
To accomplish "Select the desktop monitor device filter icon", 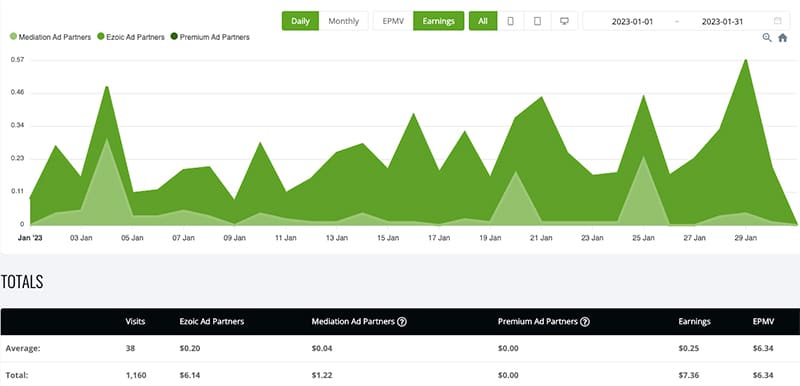I will 564,21.
